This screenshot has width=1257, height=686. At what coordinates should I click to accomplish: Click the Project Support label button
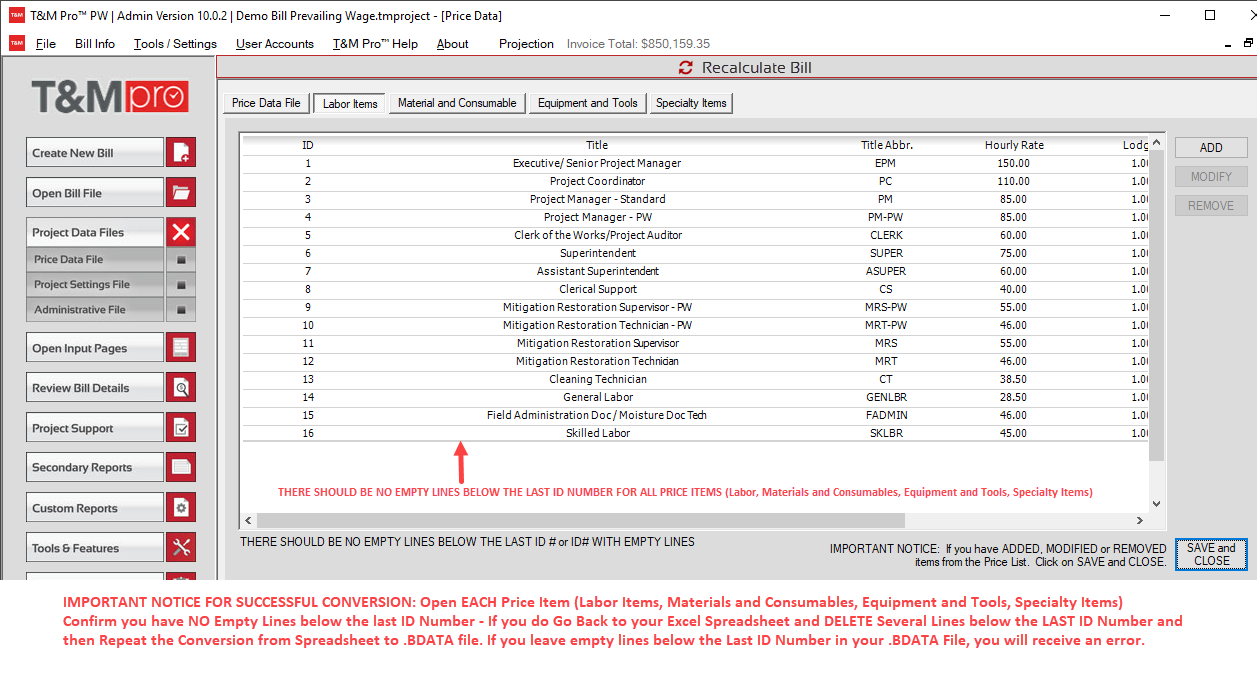94,428
